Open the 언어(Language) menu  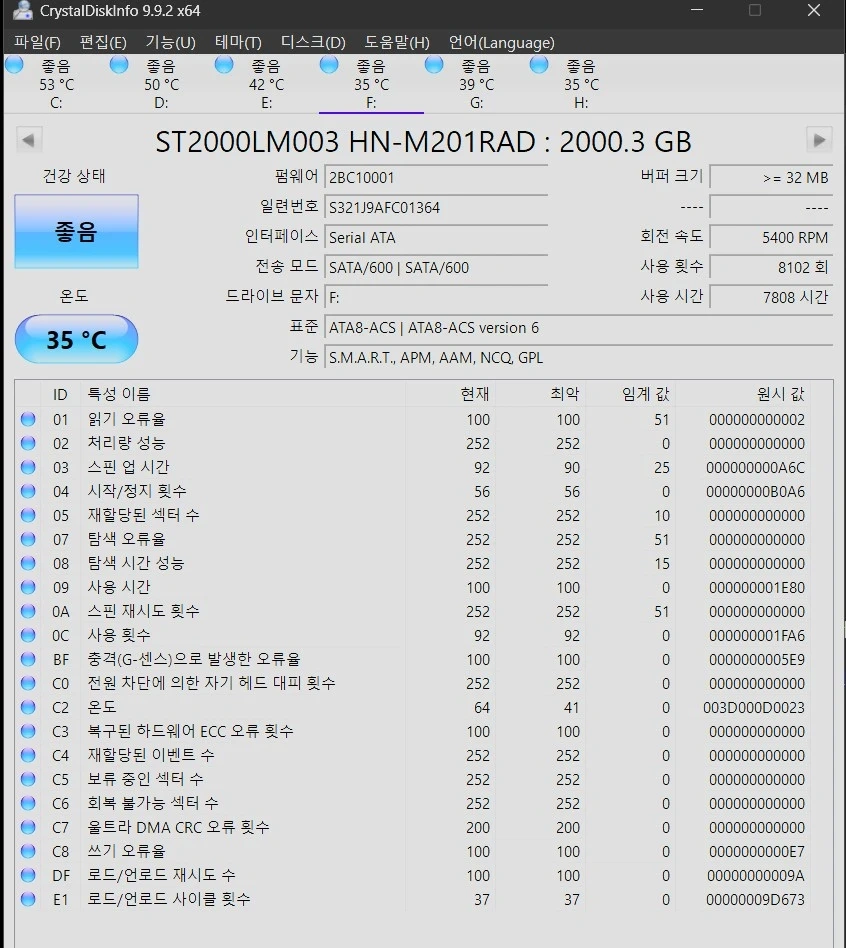pos(501,42)
